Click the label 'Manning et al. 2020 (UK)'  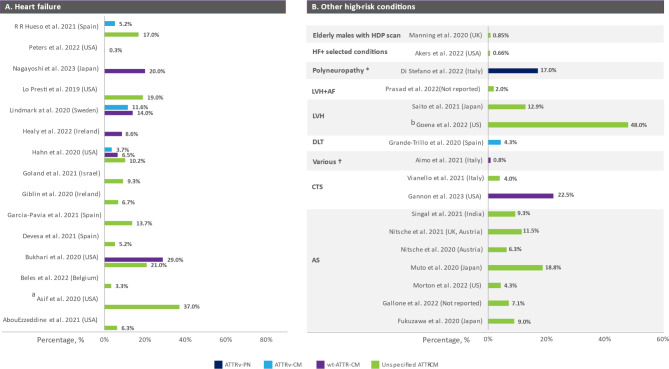coord(445,35)
